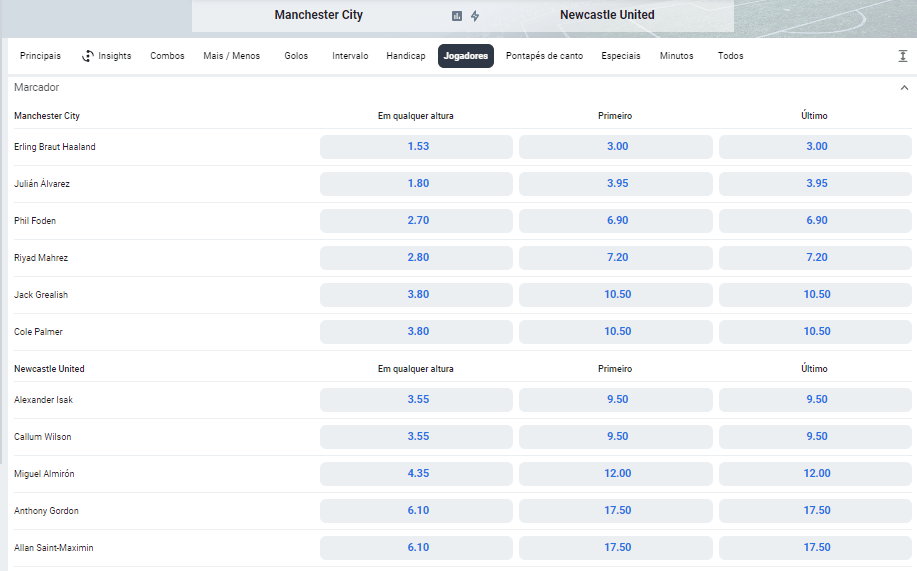
Task: Choose Callum Wilson first scorer 9.50
Action: [x=616, y=436]
